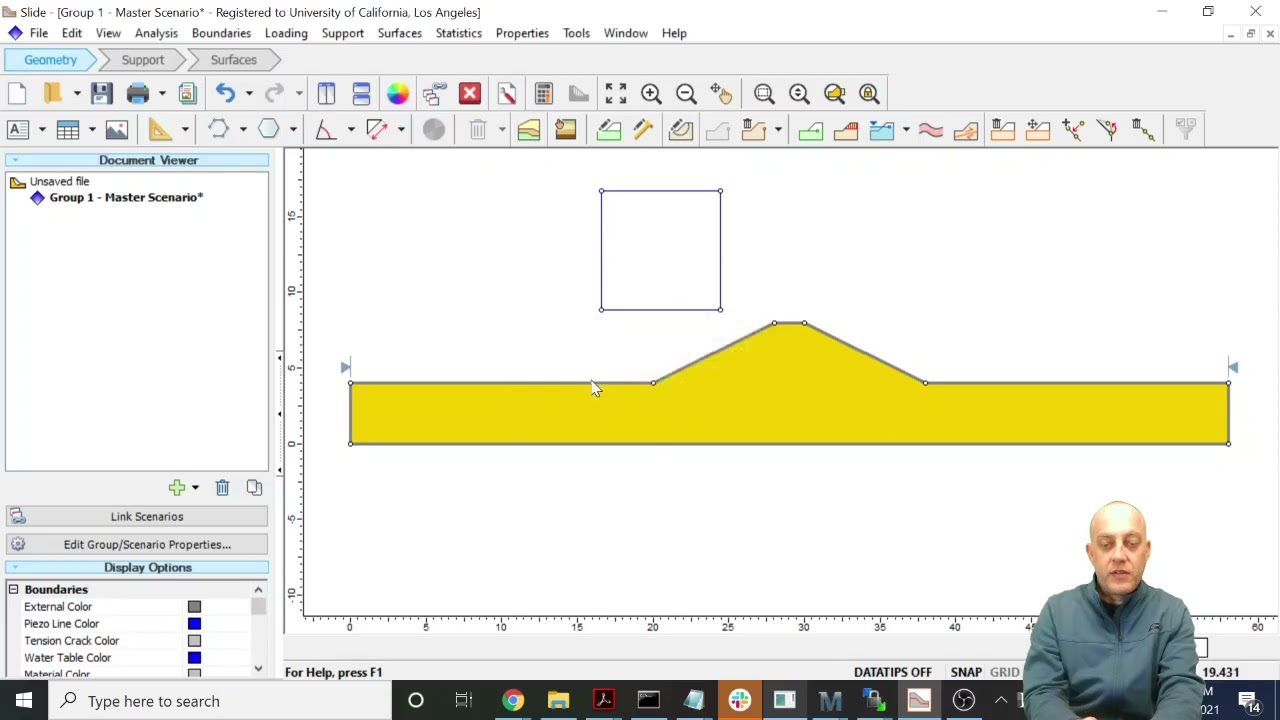This screenshot has width=1280, height=720.
Task: Open the Statistics menu
Action: tap(458, 33)
